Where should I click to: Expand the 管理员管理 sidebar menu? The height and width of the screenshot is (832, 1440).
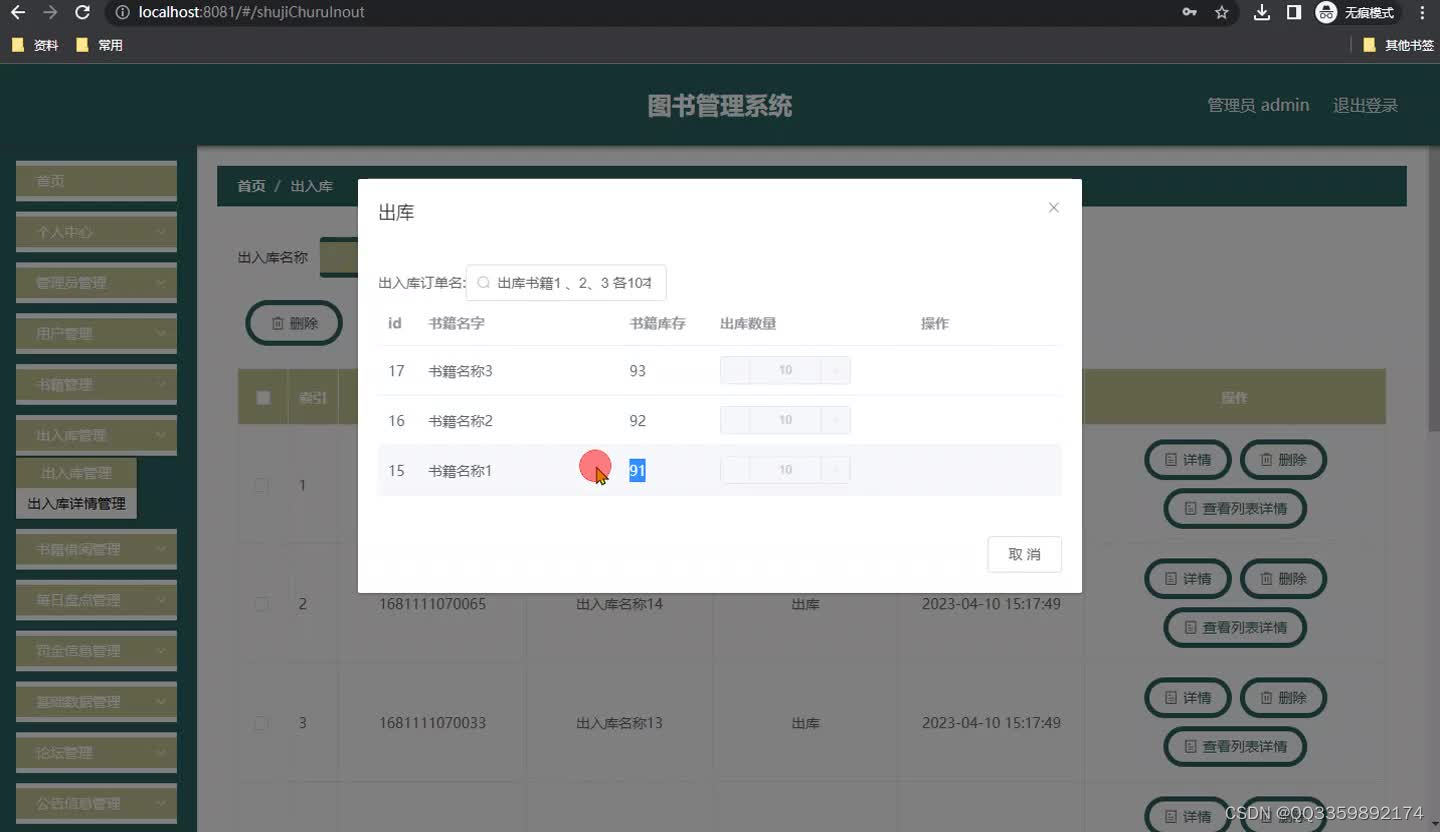[96, 283]
